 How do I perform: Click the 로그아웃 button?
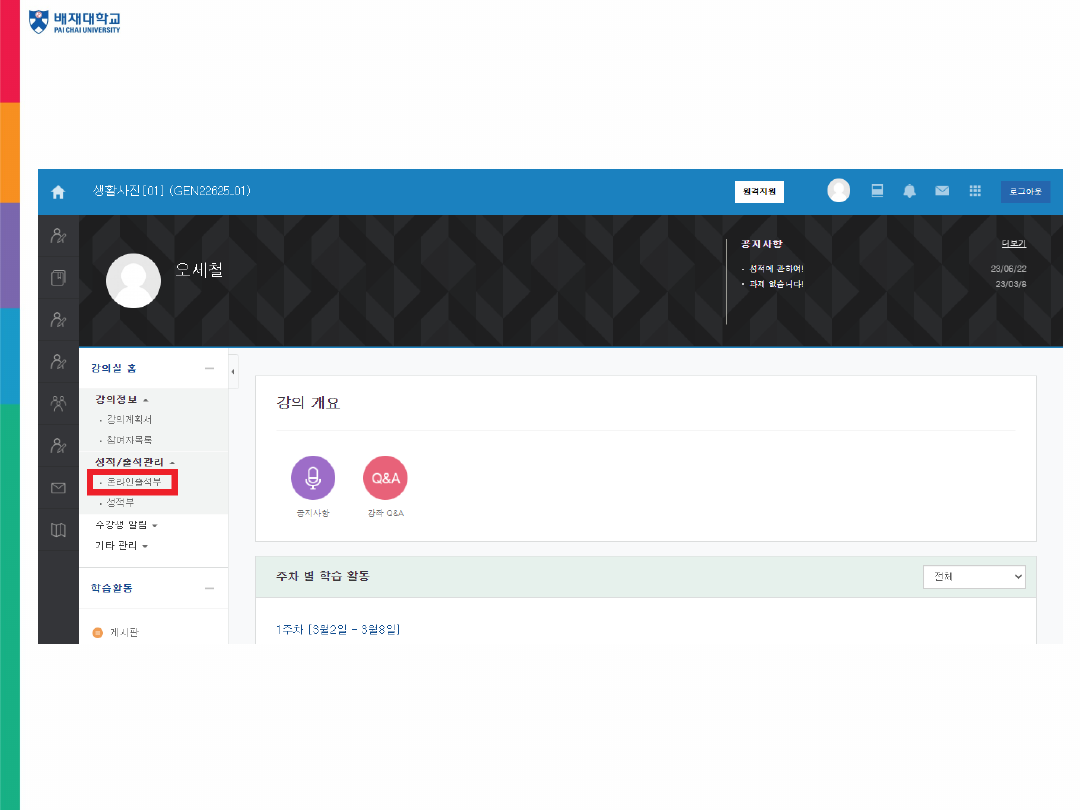(1025, 192)
